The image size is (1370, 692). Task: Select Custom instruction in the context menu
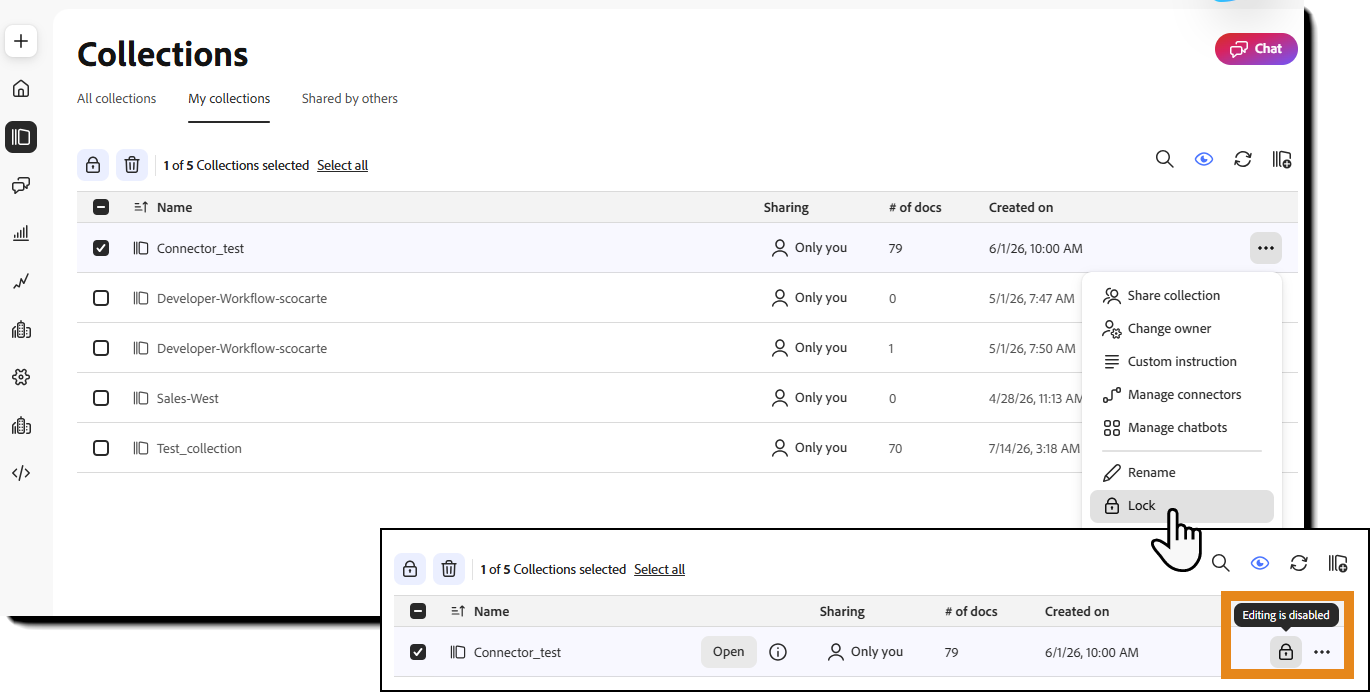[x=1182, y=362]
